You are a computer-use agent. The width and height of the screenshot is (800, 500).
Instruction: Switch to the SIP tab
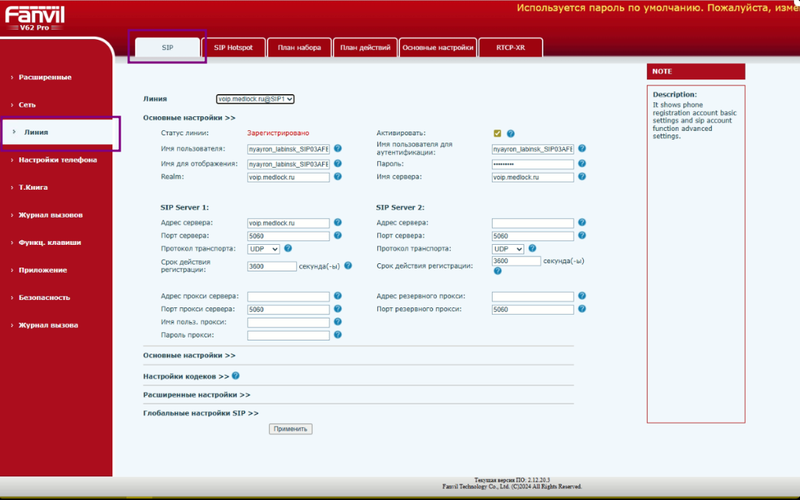[167, 47]
